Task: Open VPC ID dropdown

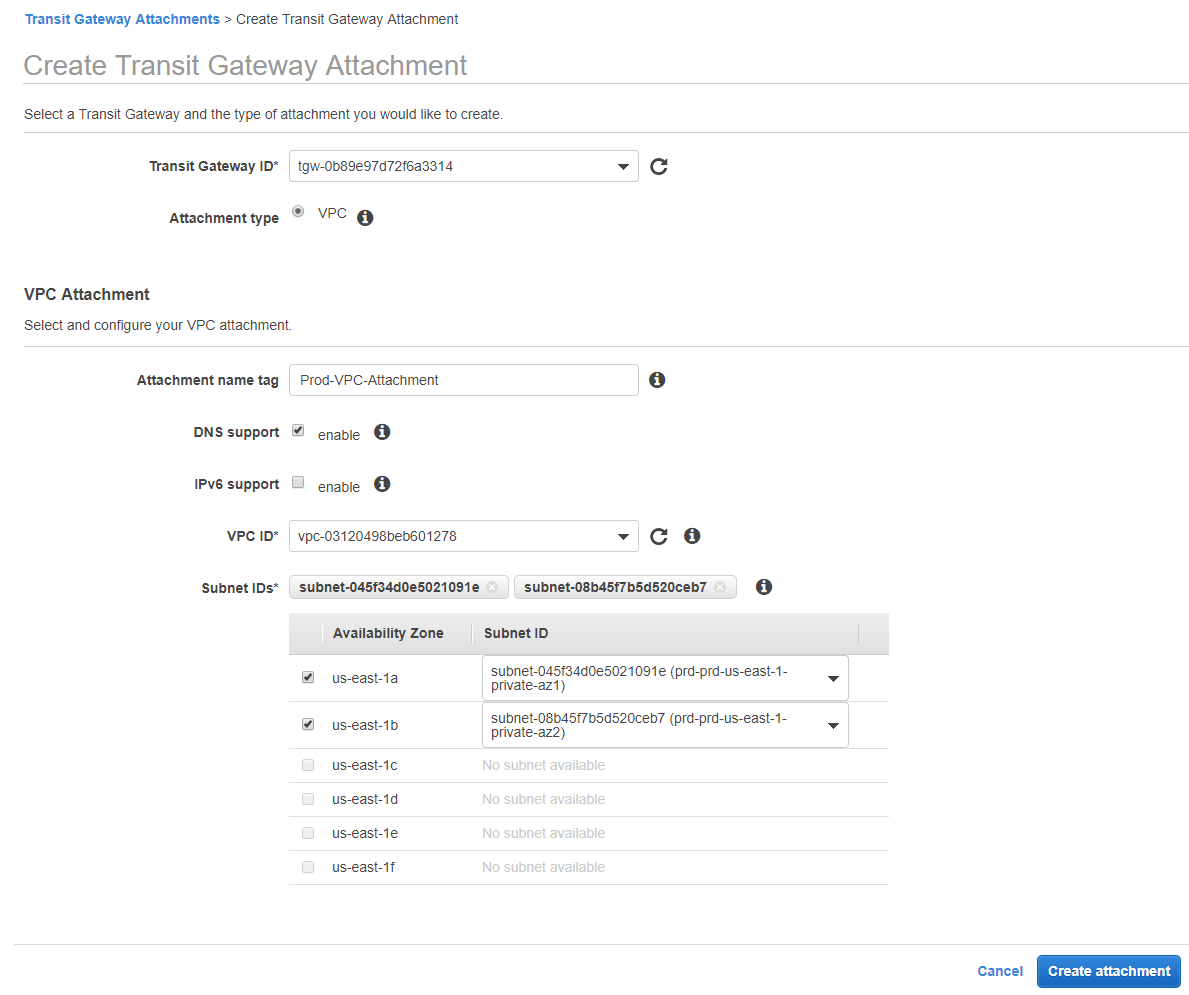Action: 463,537
